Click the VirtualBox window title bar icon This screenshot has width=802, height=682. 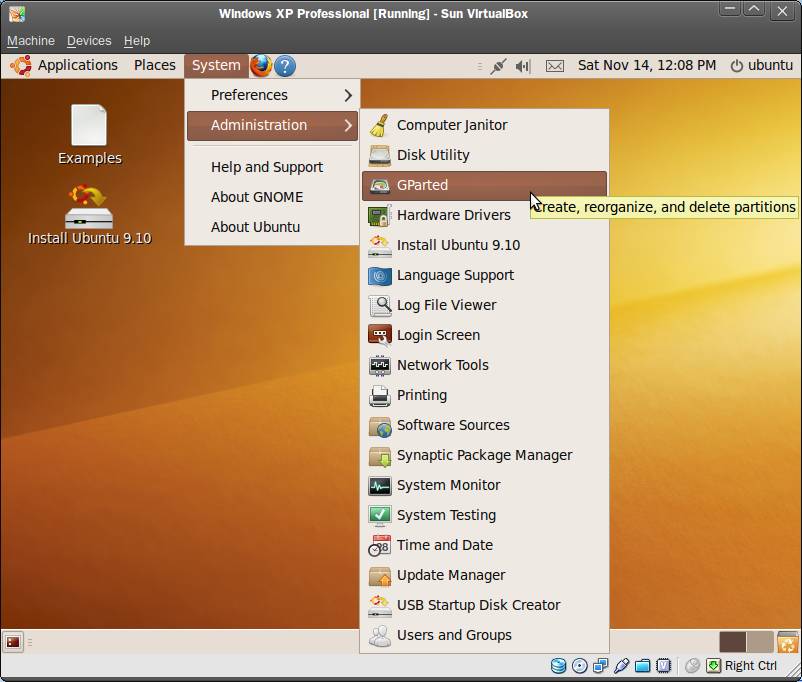16,14
